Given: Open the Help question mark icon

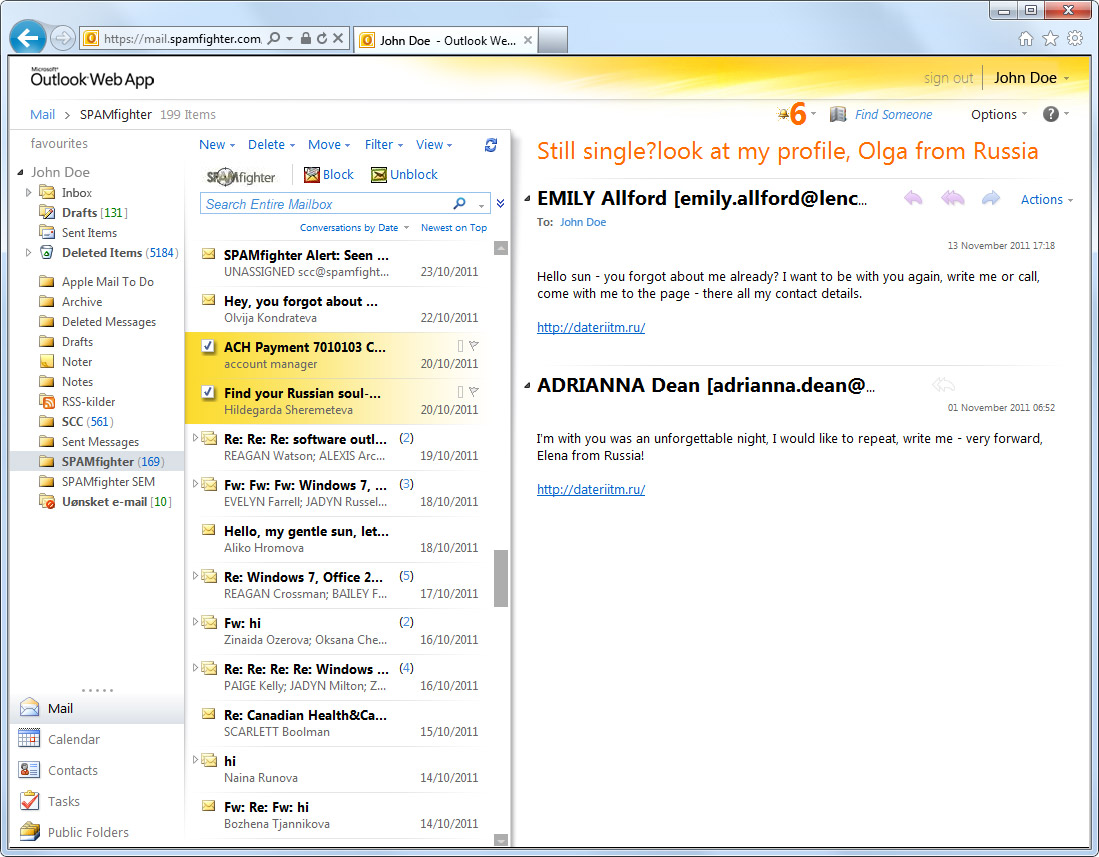Looking at the screenshot, I should click(1050, 114).
